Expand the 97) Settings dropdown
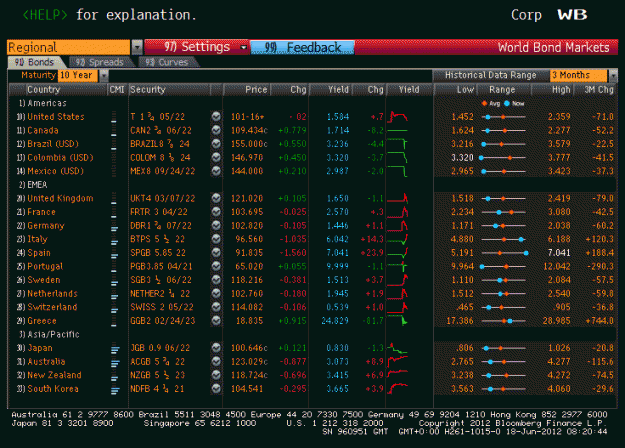 (243, 47)
